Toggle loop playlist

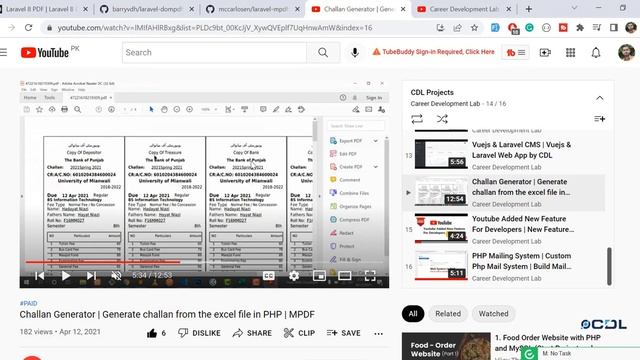pos(417,119)
